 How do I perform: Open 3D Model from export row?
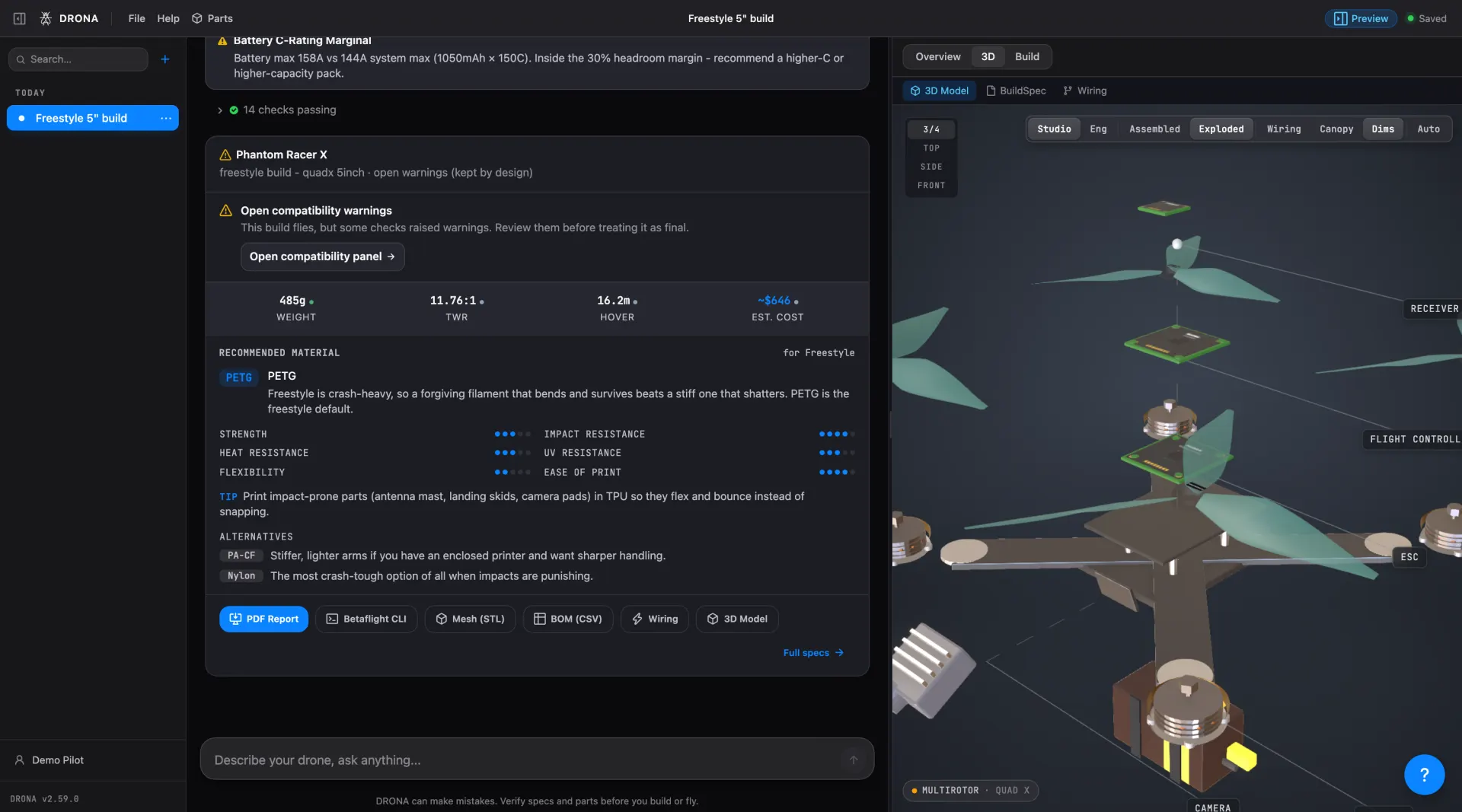click(x=737, y=619)
